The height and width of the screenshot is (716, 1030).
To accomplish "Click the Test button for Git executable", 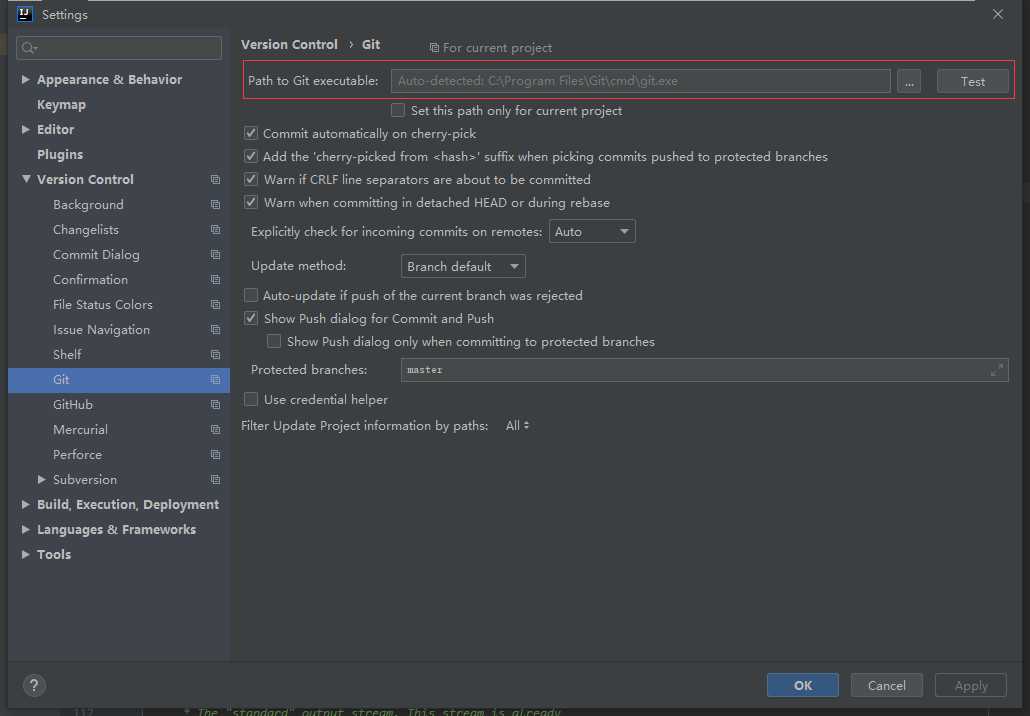I will point(972,81).
